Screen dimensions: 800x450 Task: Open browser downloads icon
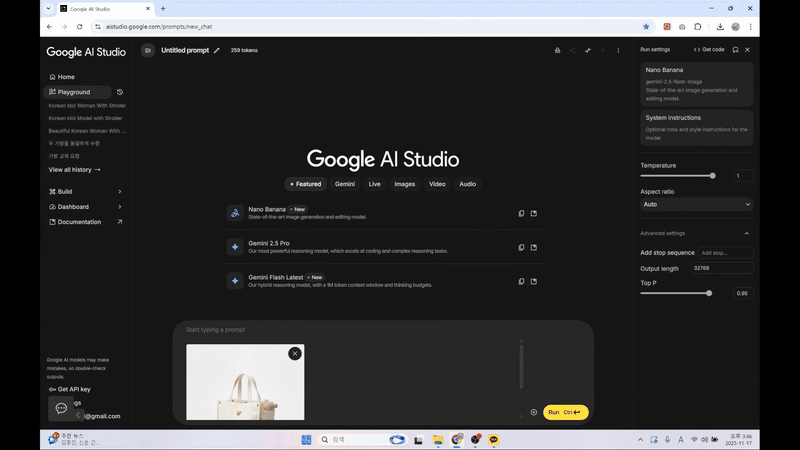pyautogui.click(x=720, y=27)
